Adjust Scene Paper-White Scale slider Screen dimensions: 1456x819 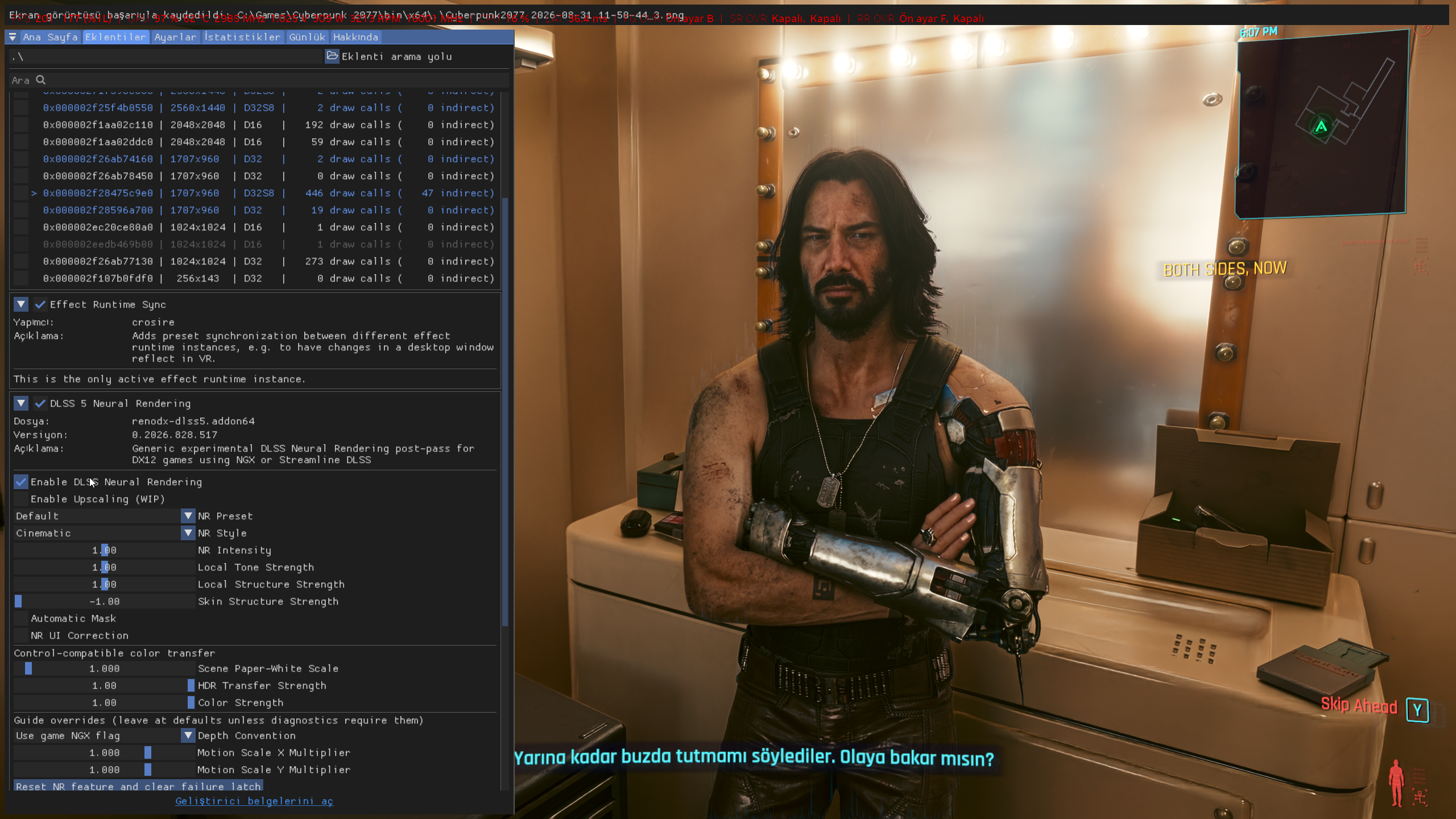(x=105, y=669)
